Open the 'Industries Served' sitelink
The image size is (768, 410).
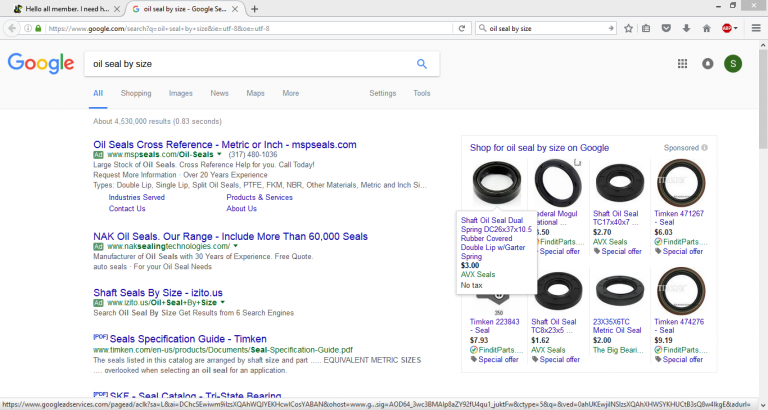137,197
